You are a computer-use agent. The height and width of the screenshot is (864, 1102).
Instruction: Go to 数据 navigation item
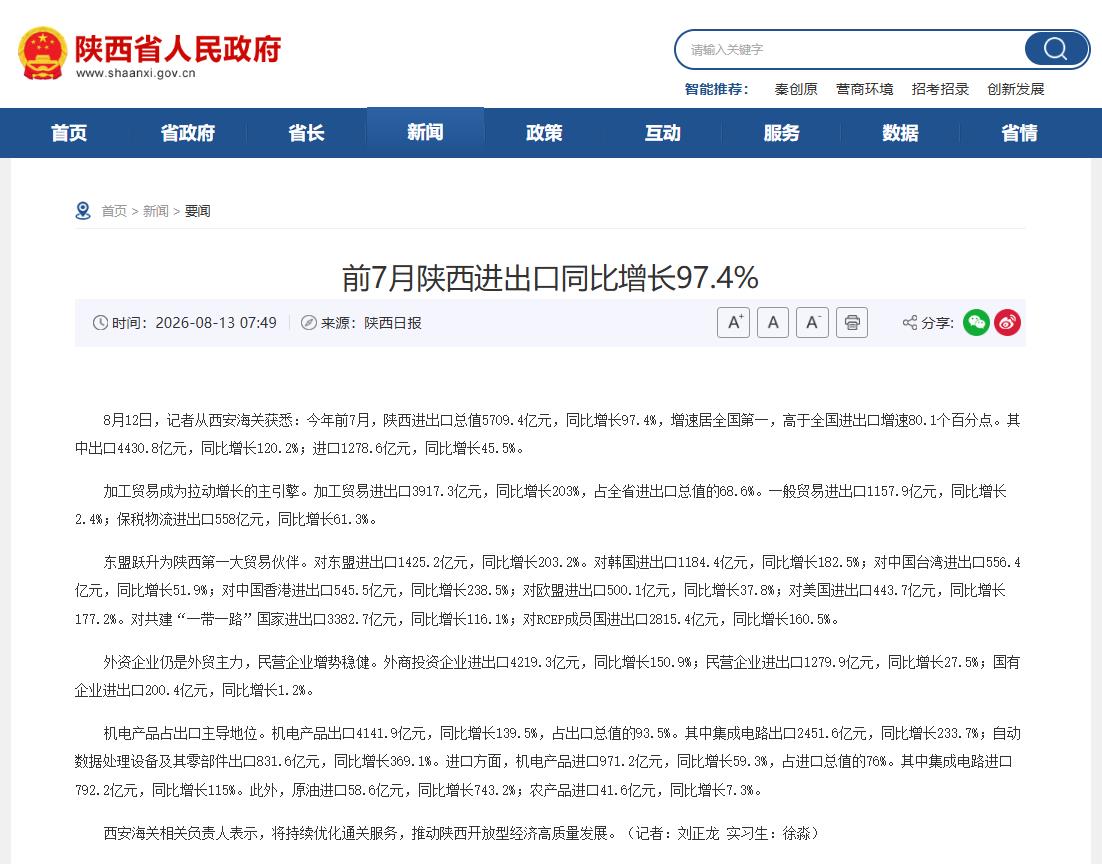tap(900, 133)
